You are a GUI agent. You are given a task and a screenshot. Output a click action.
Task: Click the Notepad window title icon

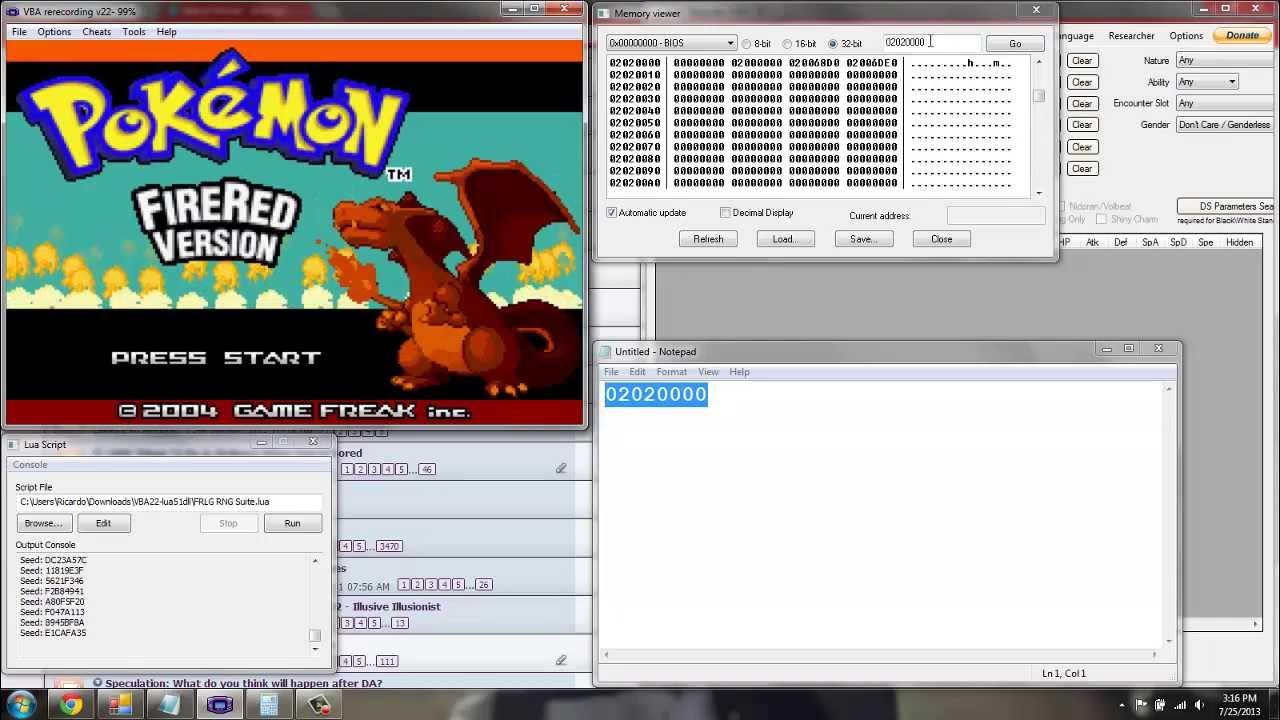[x=605, y=351]
